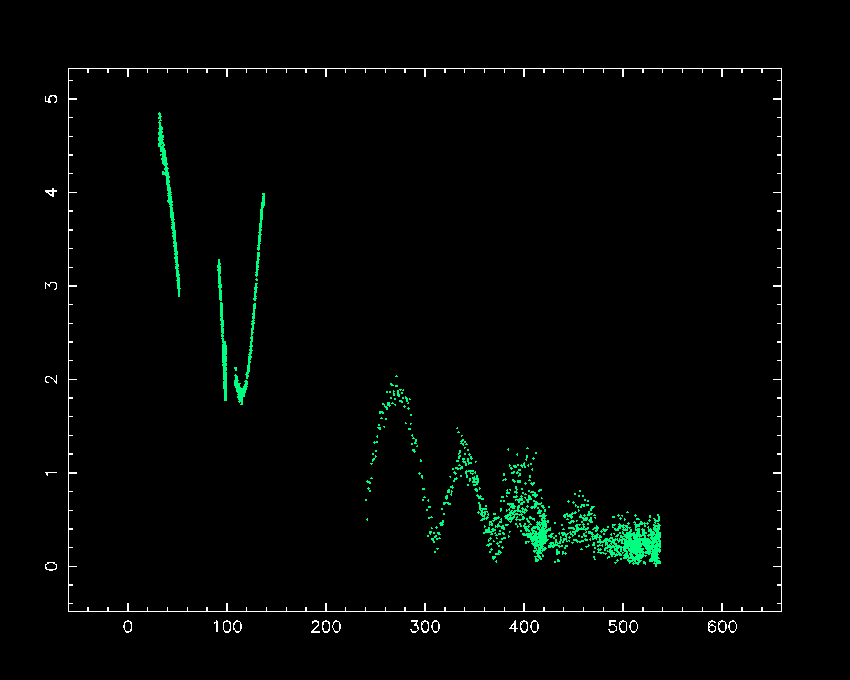Click the y-axis label 5
The height and width of the screenshot is (680, 850).
click(x=51, y=99)
